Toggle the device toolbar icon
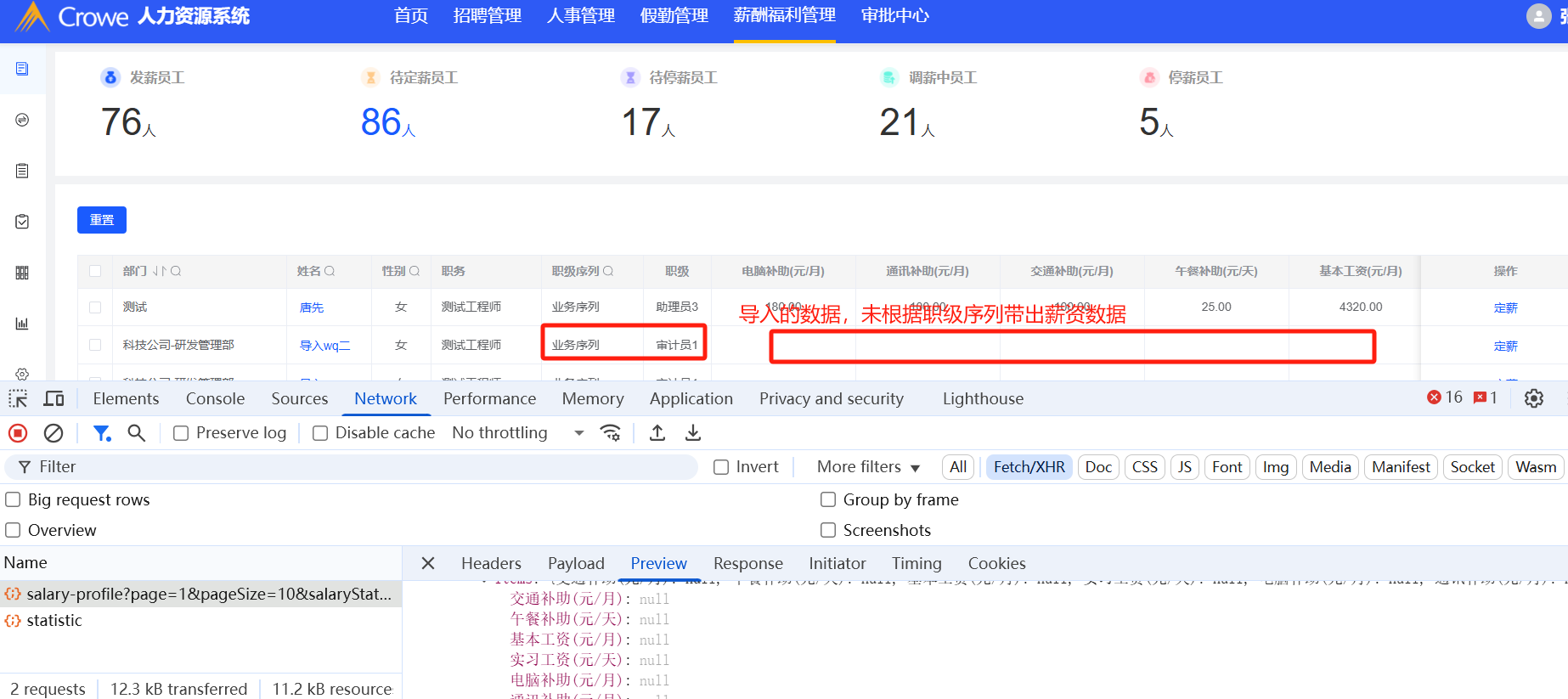Viewport: 1568px width, 699px height. coord(54,398)
